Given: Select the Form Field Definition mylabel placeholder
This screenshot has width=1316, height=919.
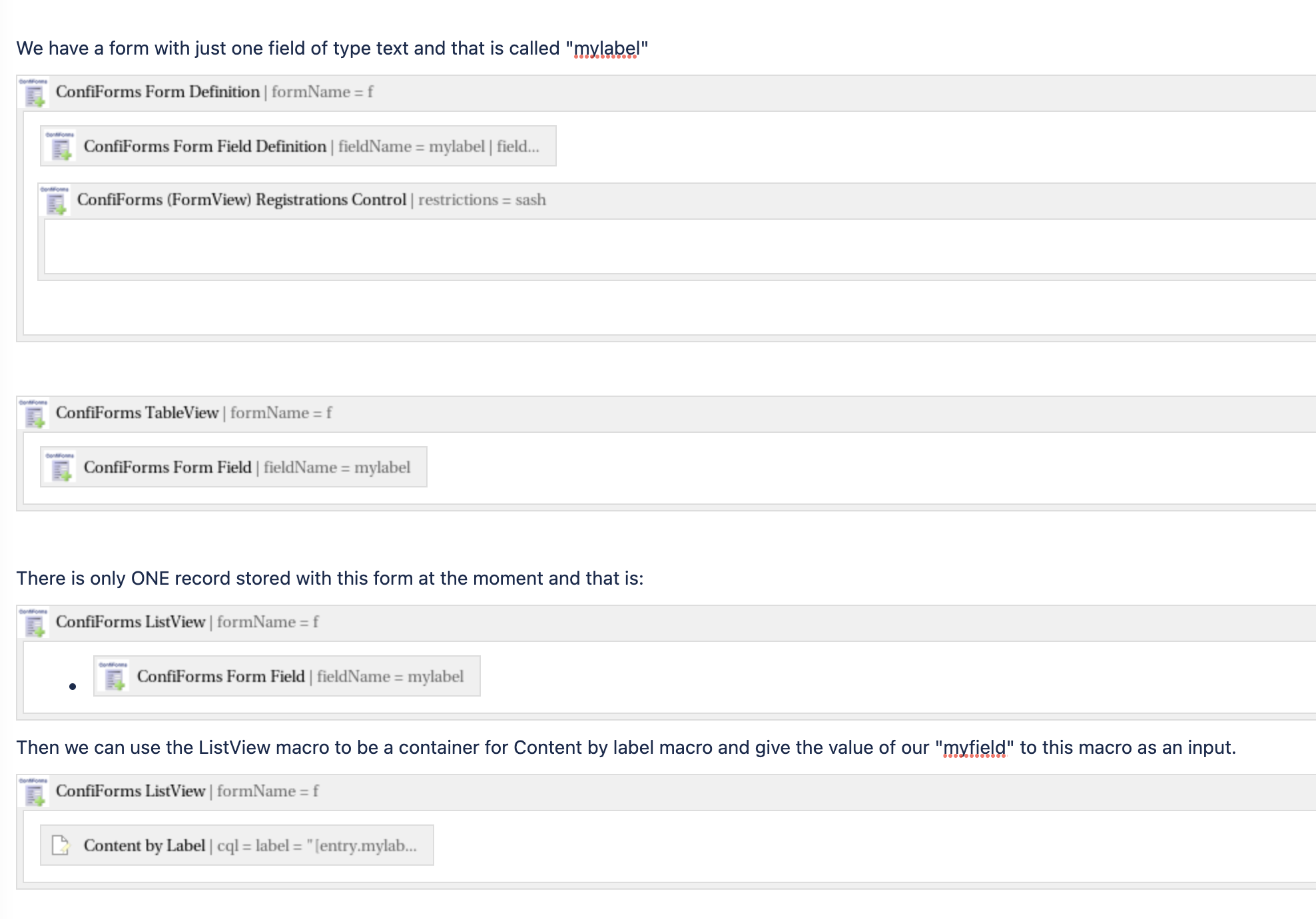Looking at the screenshot, I should click(298, 147).
